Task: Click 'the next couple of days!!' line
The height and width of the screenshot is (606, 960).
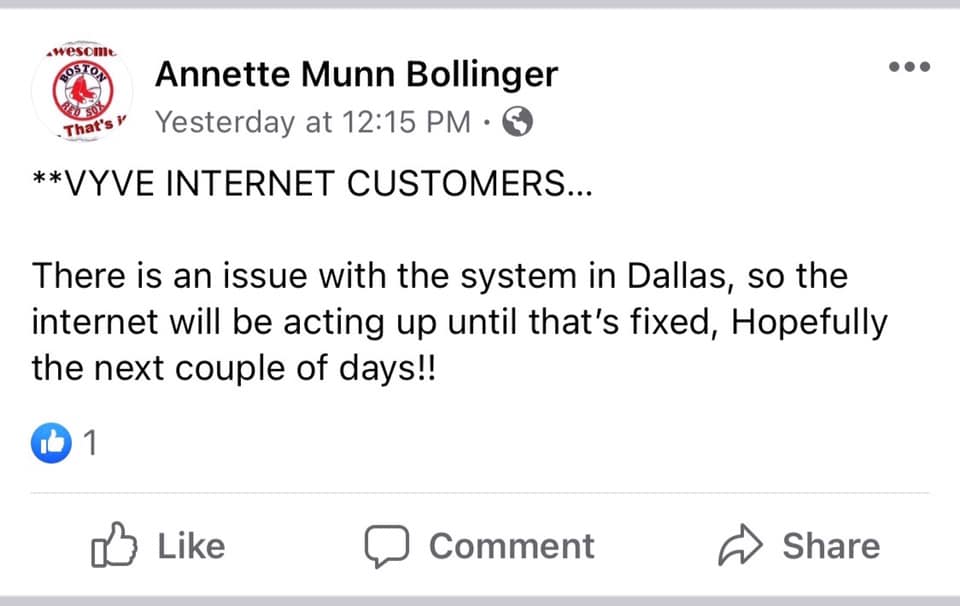Action: 235,369
